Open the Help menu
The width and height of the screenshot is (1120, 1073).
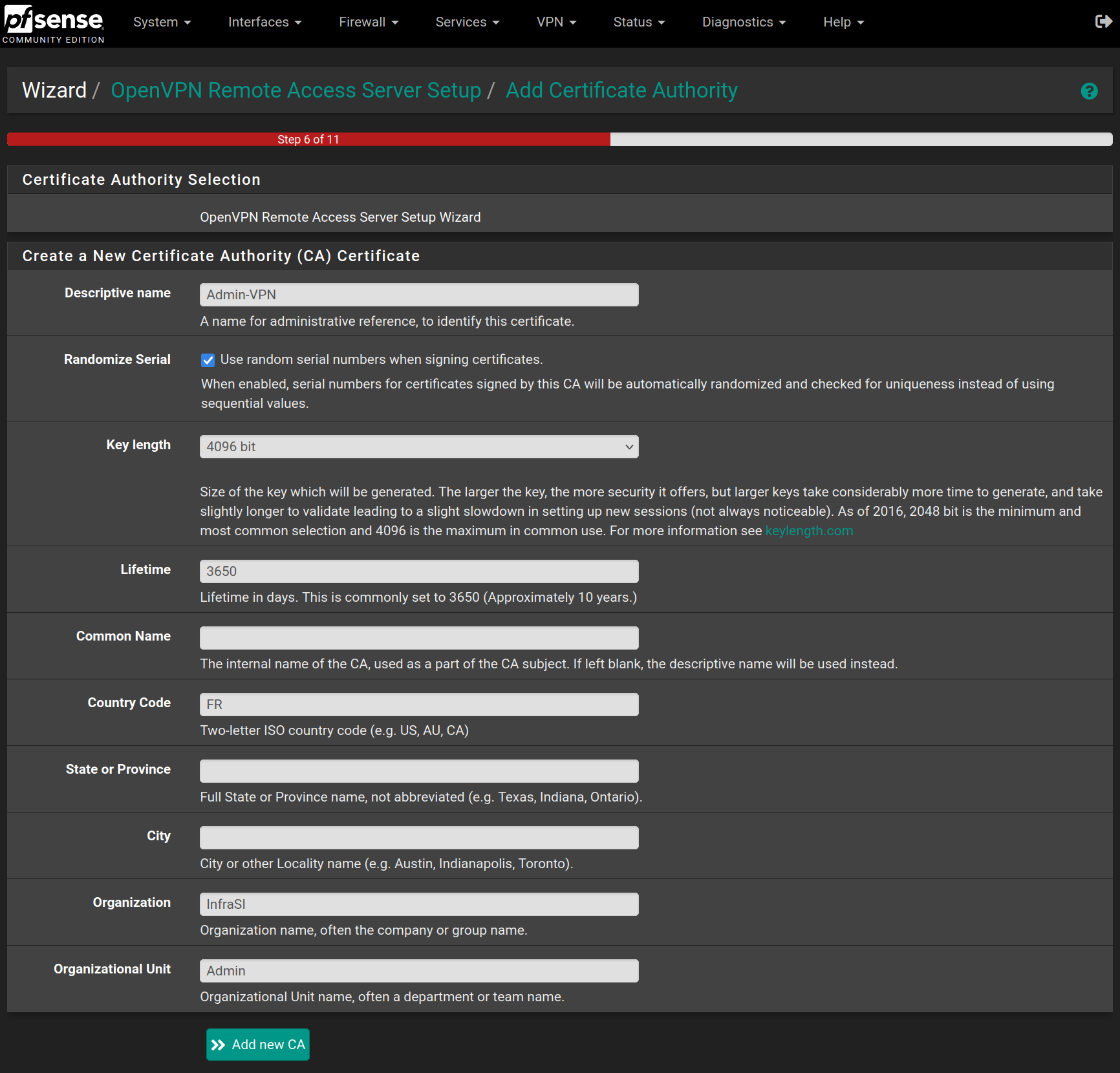pyautogui.click(x=843, y=22)
